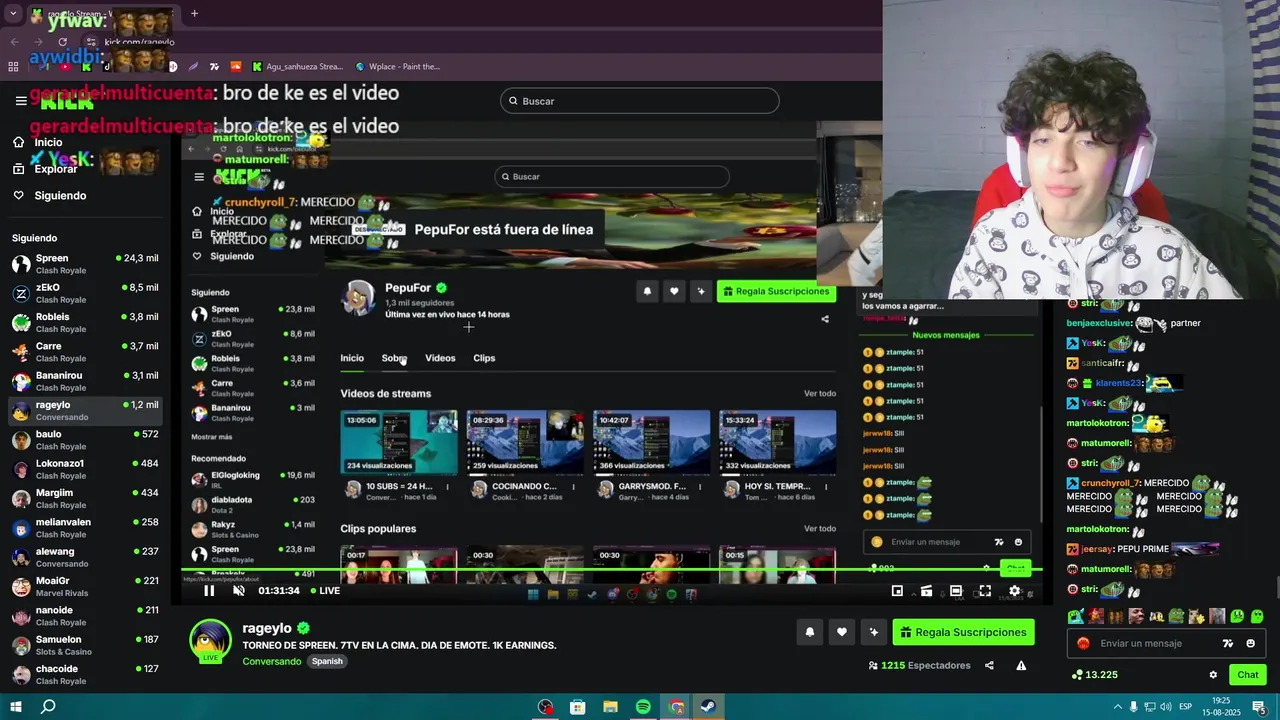Open 7TV emote icon in chat input
The image size is (1280, 720).
coord(1228,644)
